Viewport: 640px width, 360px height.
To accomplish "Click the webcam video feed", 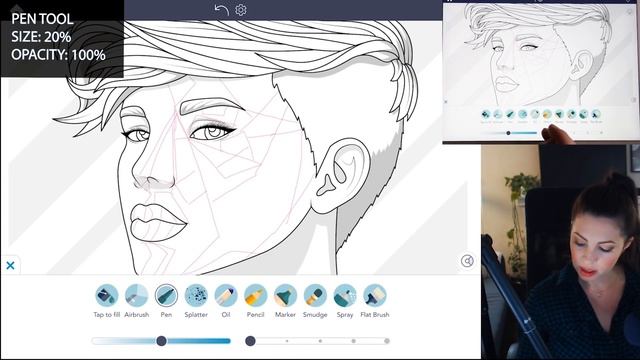I will [560, 252].
